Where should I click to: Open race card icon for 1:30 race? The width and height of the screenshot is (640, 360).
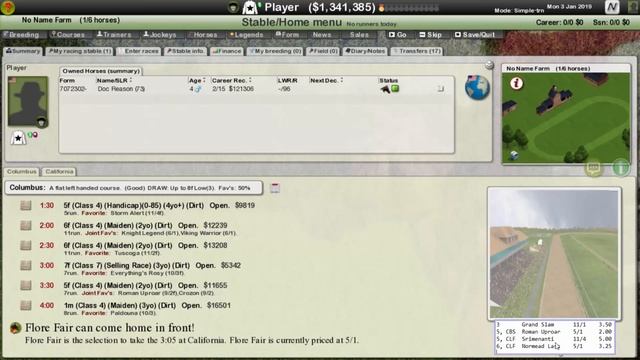tap(26, 205)
